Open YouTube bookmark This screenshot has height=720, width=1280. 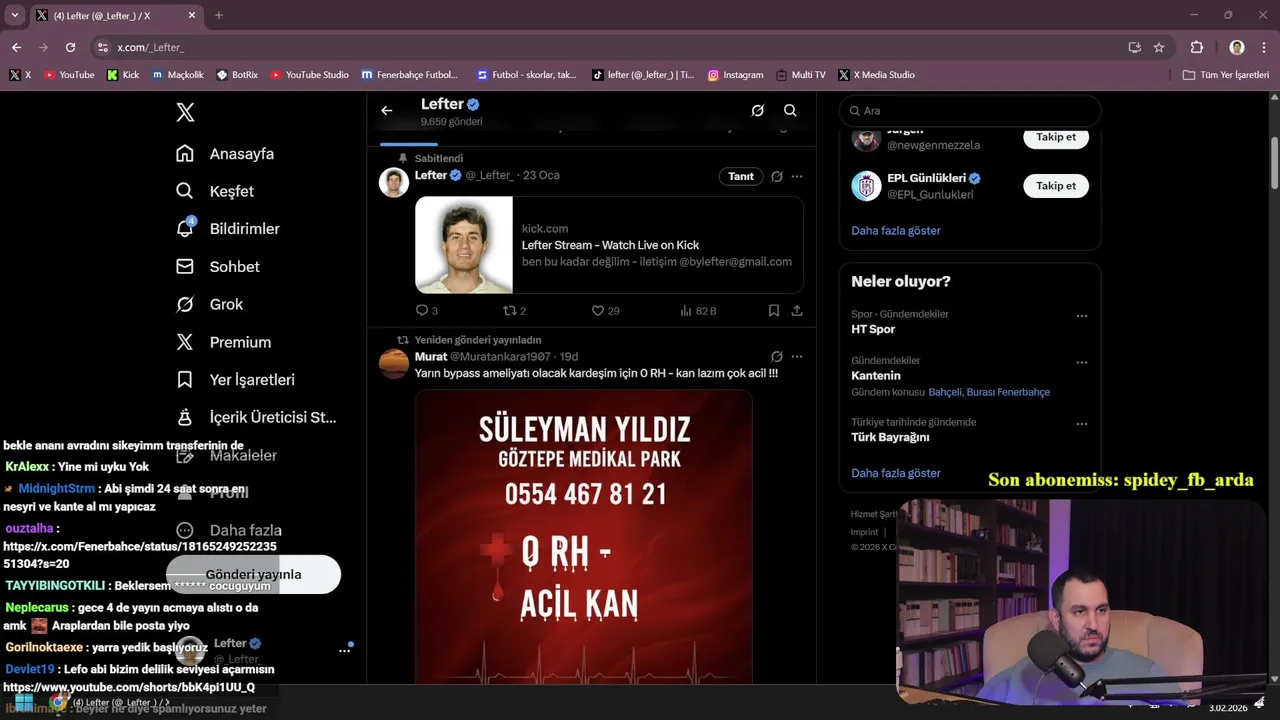coord(69,75)
